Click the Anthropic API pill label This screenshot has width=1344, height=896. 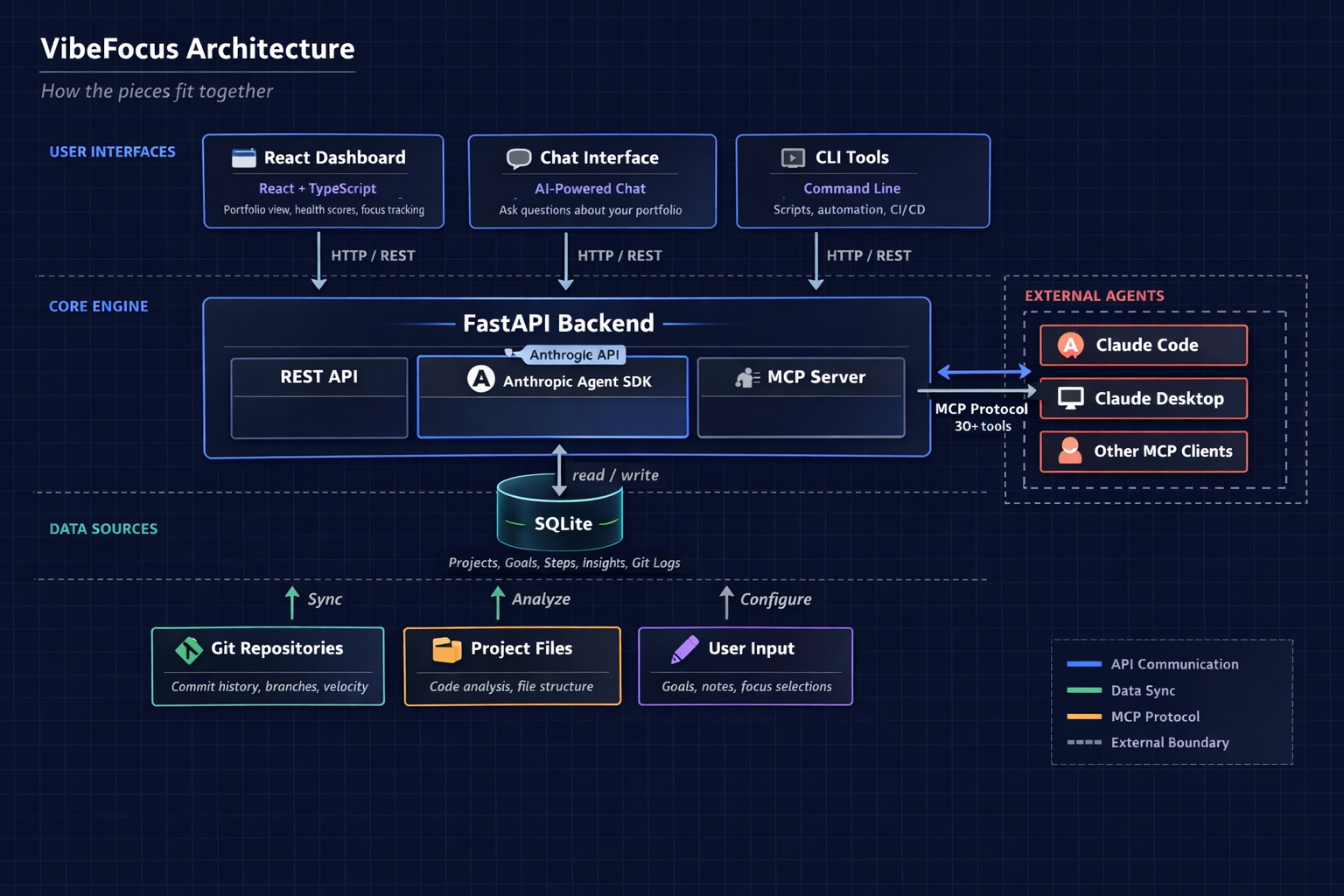click(573, 354)
